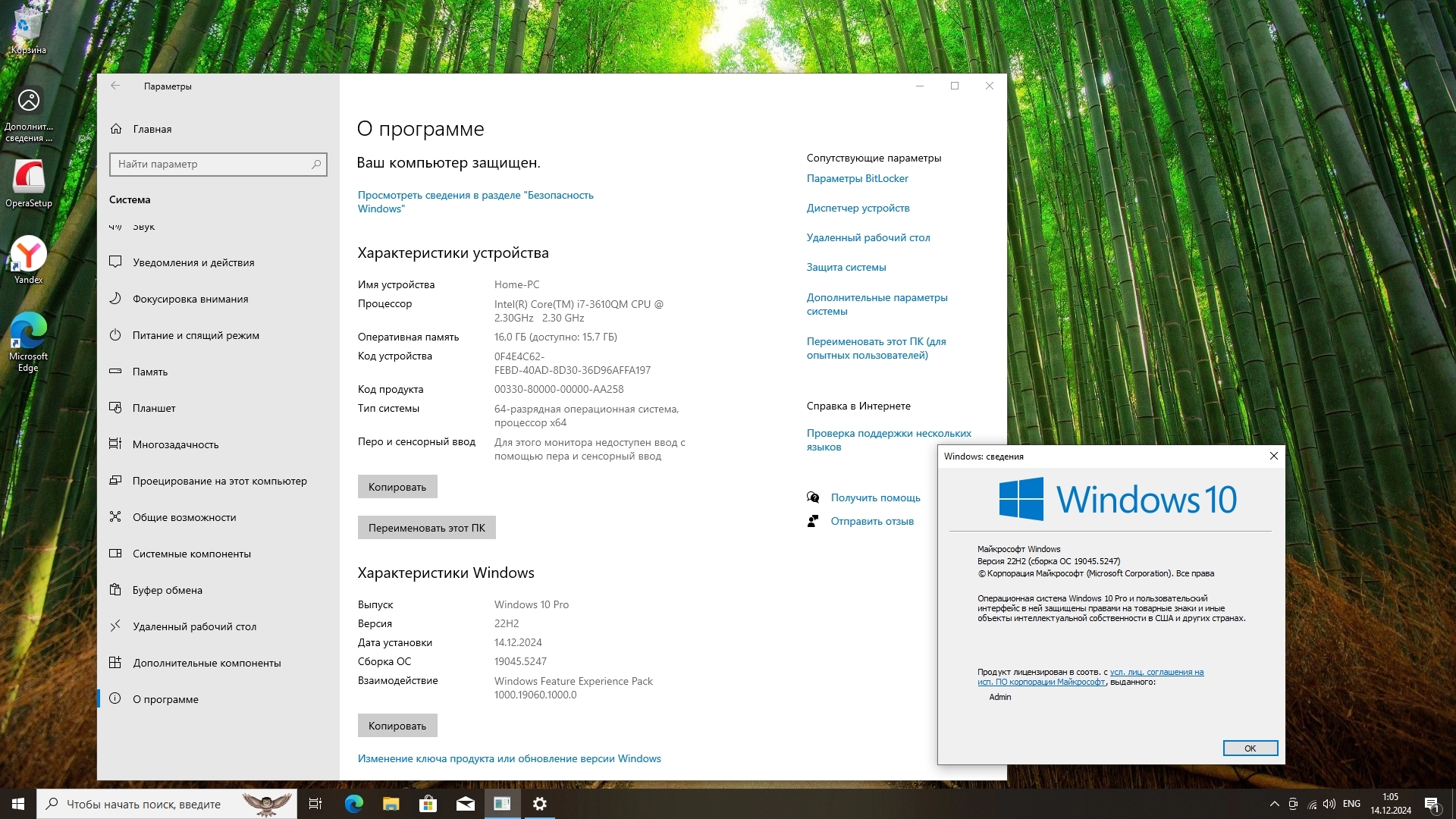Open File Explorer from taskbar
This screenshot has width=1456, height=819.
(x=391, y=804)
